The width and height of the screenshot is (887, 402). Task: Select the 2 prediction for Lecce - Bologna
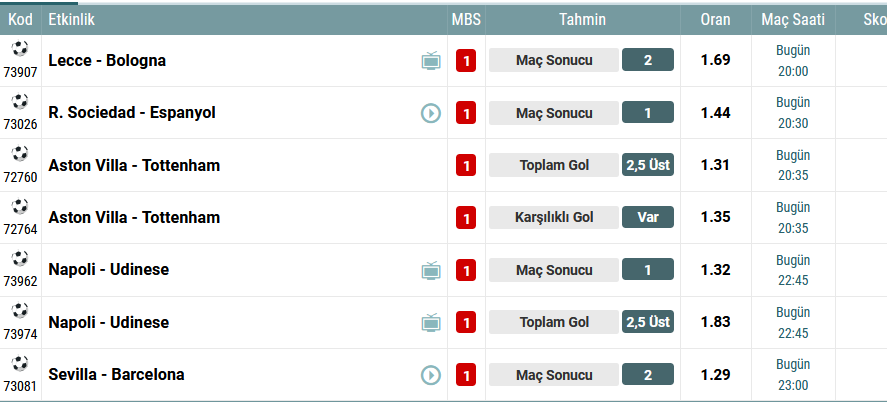[648, 60]
